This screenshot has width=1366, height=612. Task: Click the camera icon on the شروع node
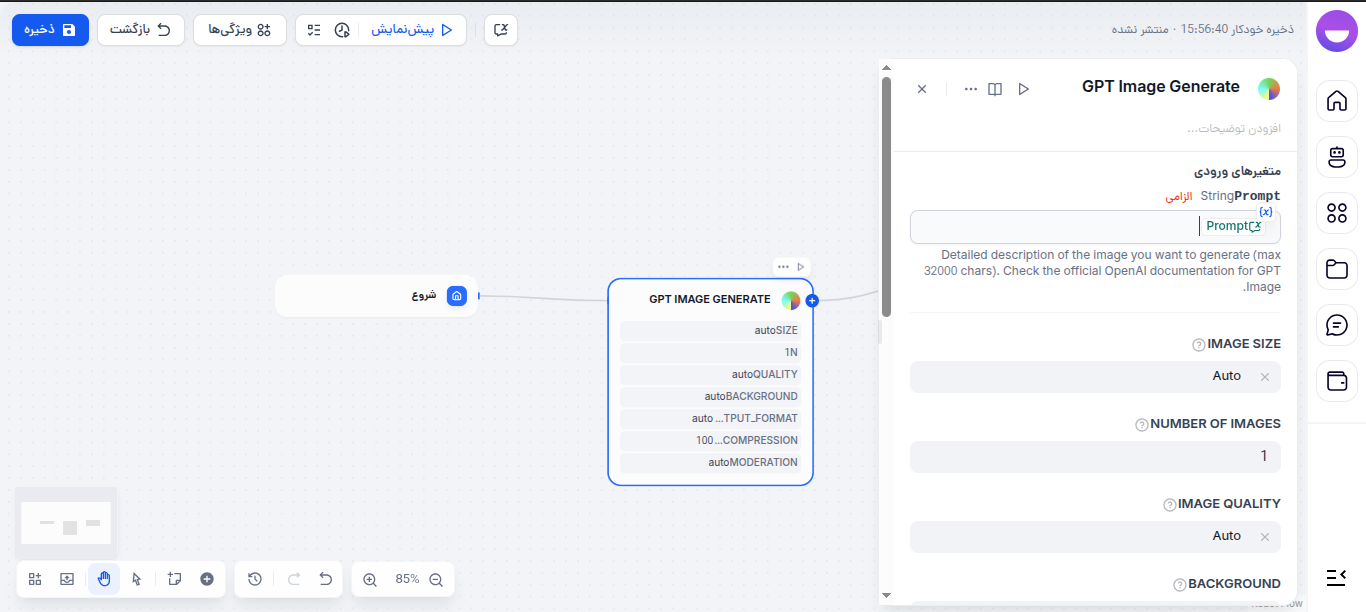(x=457, y=295)
